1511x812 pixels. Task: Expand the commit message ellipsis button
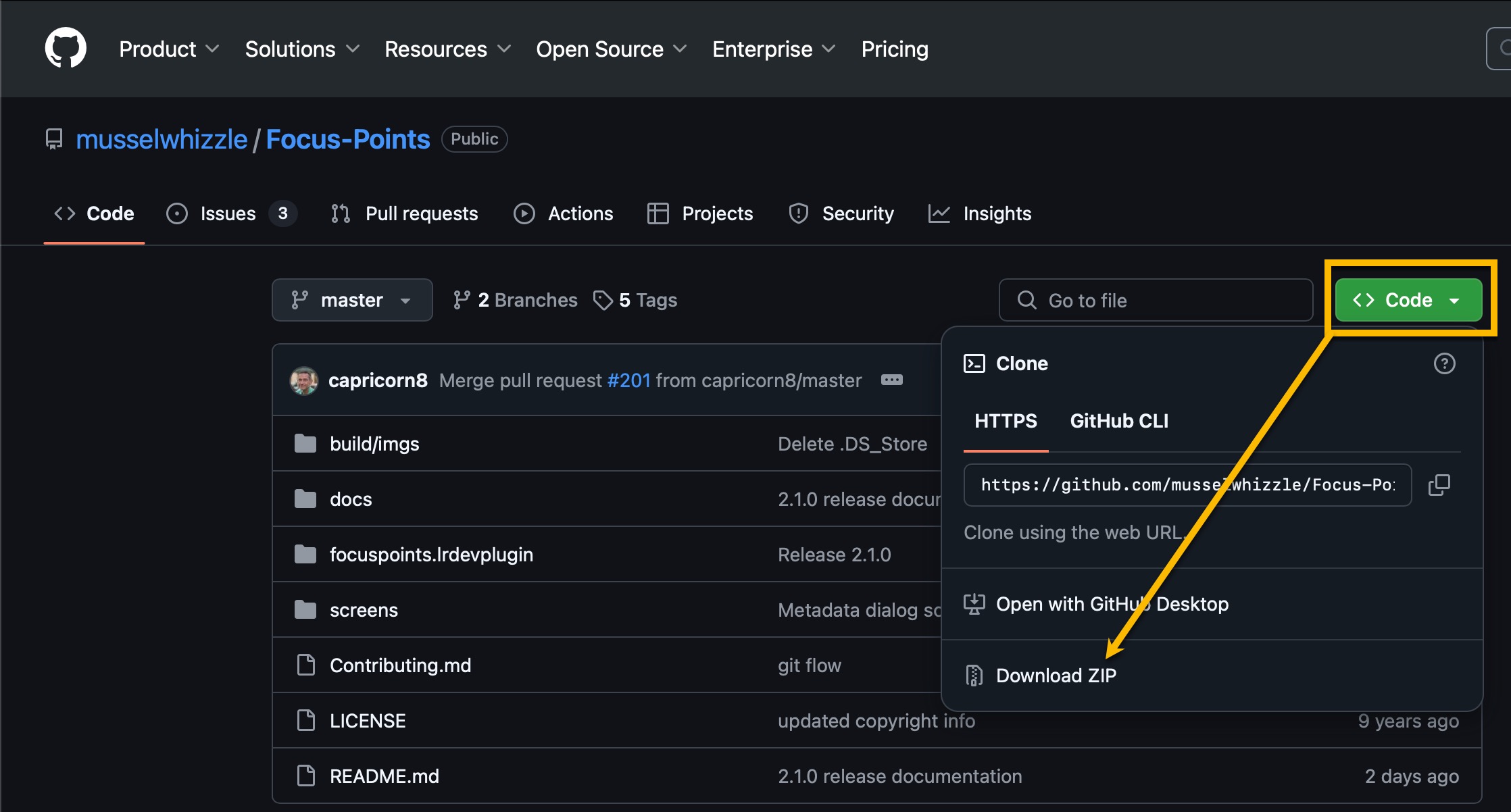click(x=892, y=380)
